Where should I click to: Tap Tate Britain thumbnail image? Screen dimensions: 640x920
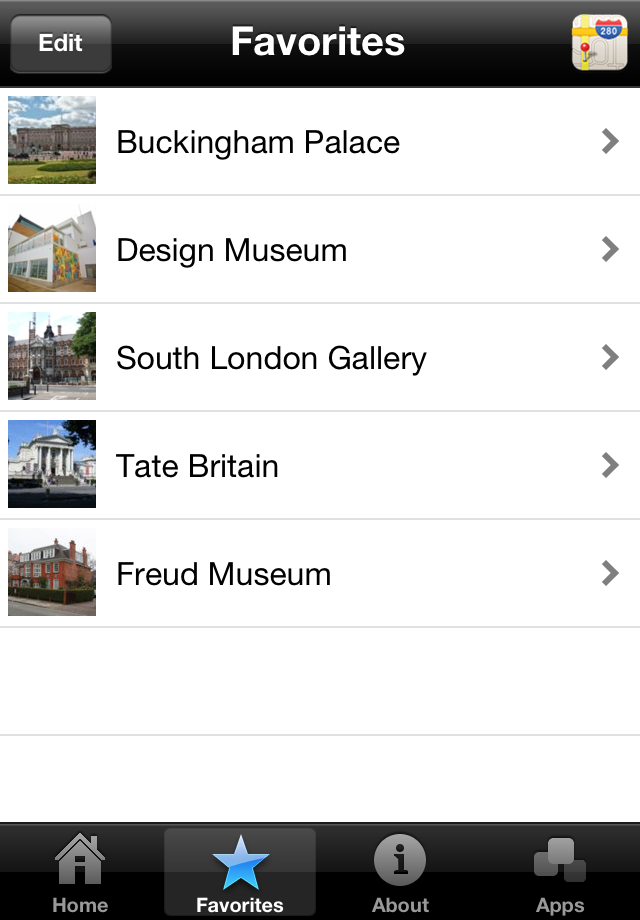(x=52, y=464)
